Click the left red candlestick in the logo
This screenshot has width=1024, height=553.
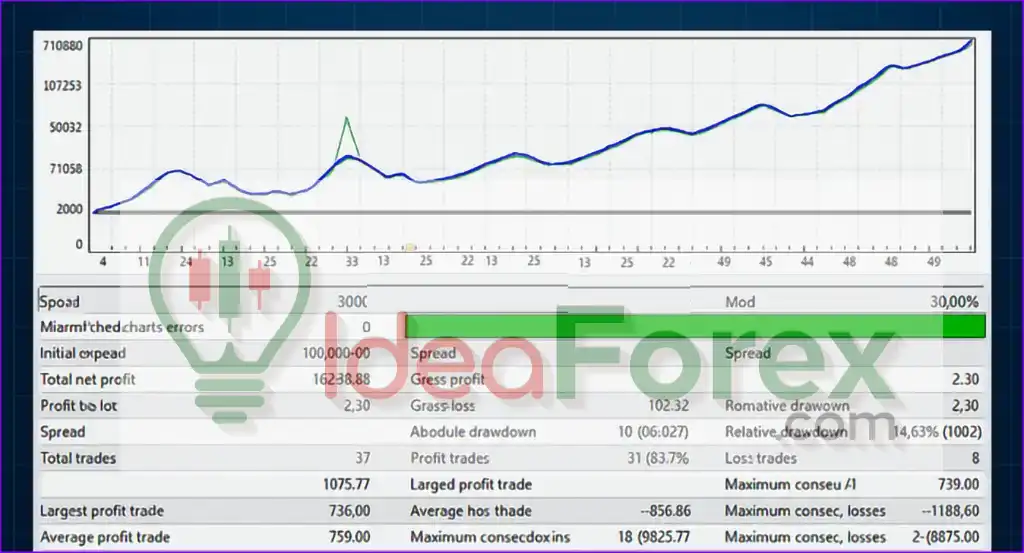[201, 280]
